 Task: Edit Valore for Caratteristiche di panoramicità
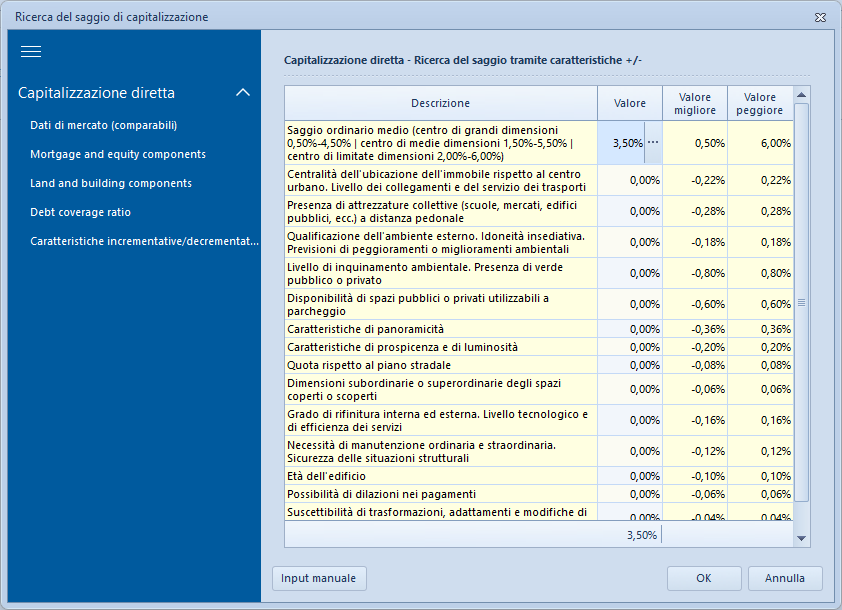click(x=630, y=329)
